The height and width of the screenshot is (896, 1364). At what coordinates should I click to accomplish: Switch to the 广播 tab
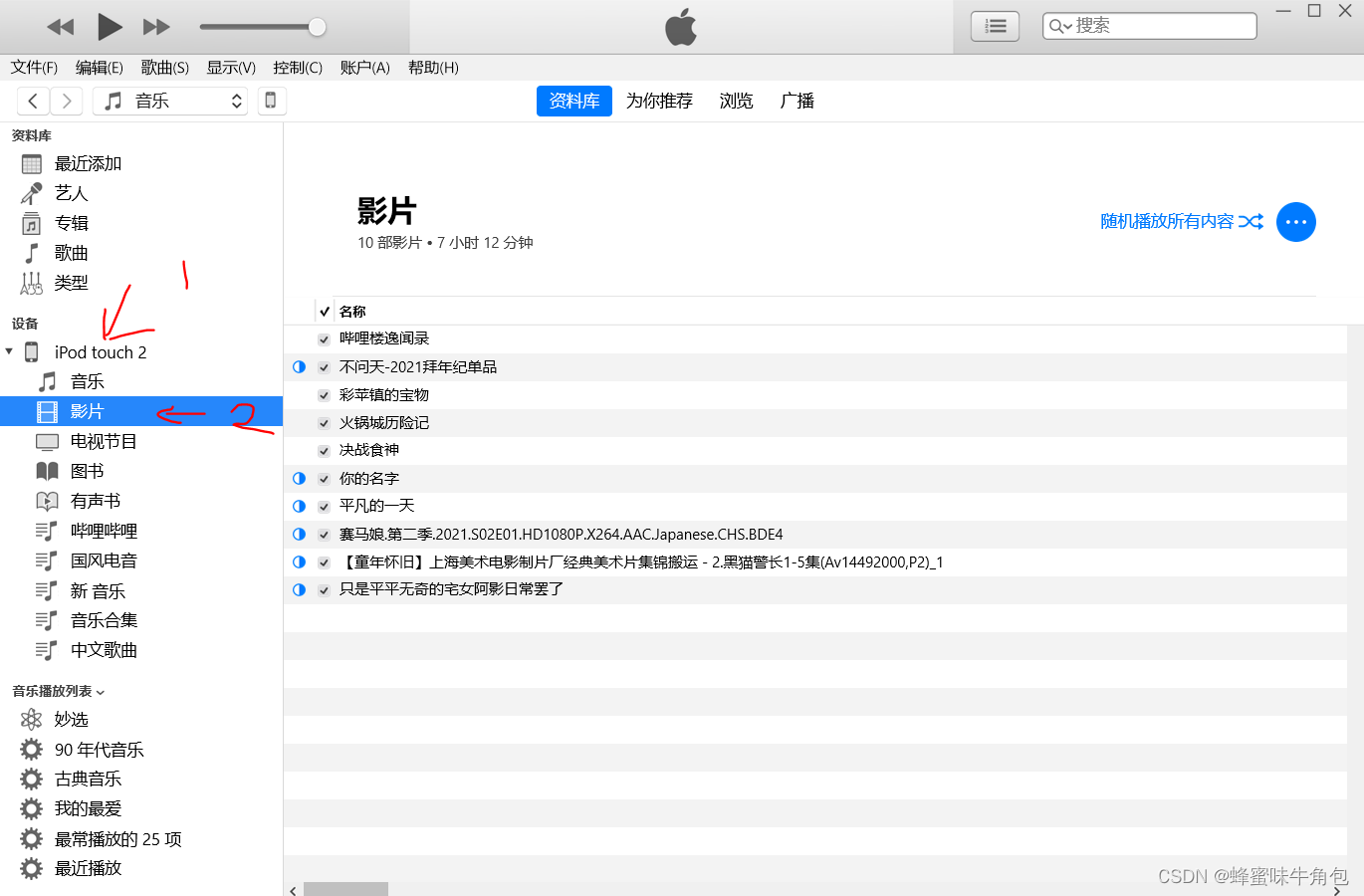coord(797,101)
